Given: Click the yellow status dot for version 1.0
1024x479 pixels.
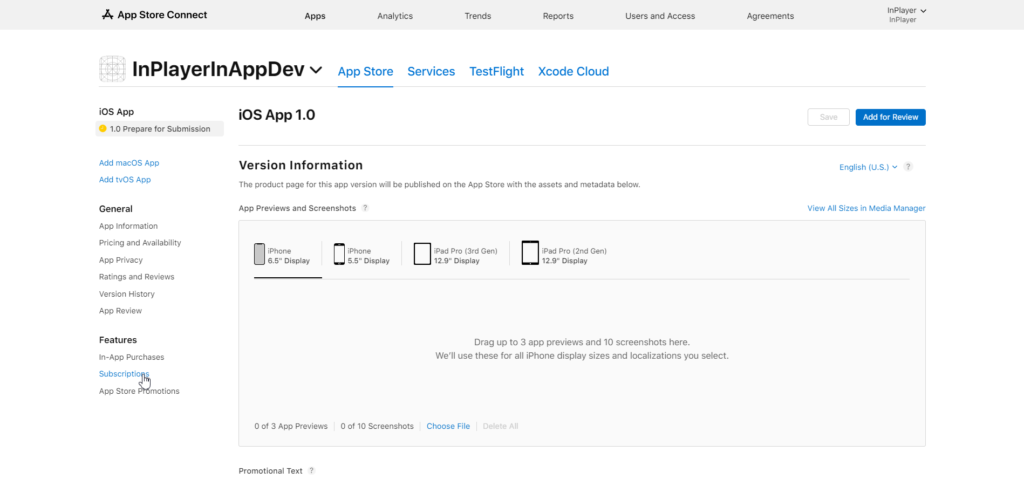Looking at the screenshot, I should click(103, 129).
